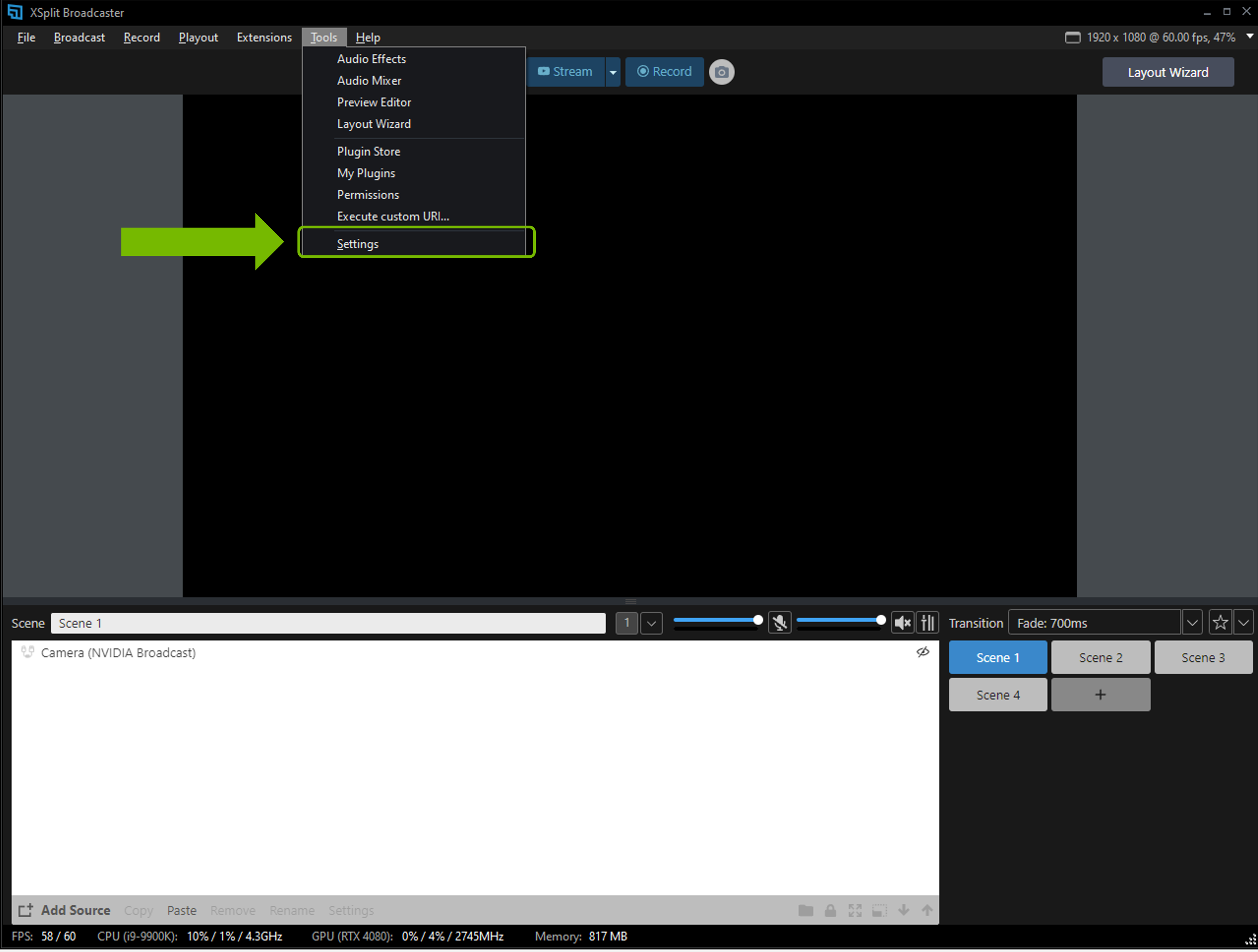
Task: Open the Fade: 700ms transition dropdown
Action: coord(1192,623)
